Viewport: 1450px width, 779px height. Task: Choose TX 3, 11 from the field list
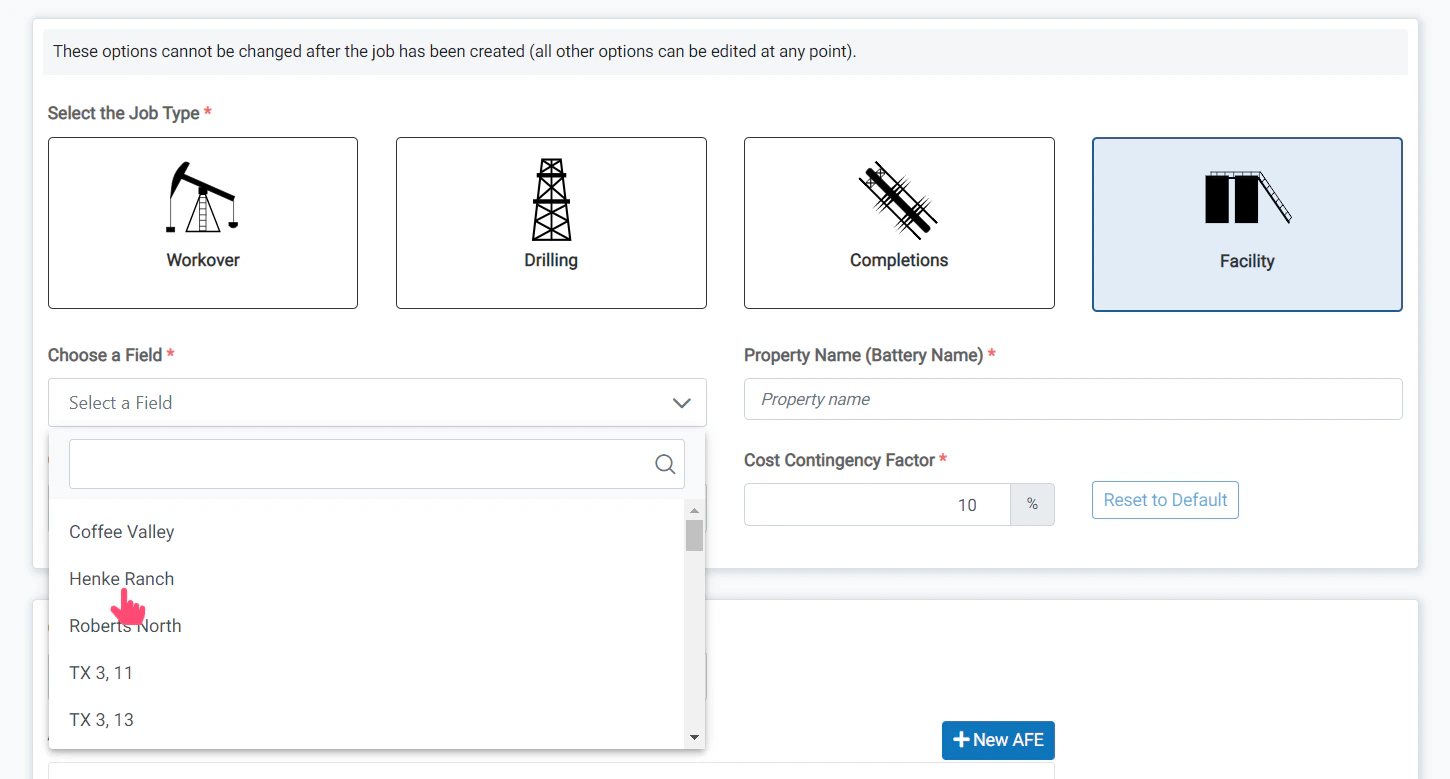pos(366,673)
